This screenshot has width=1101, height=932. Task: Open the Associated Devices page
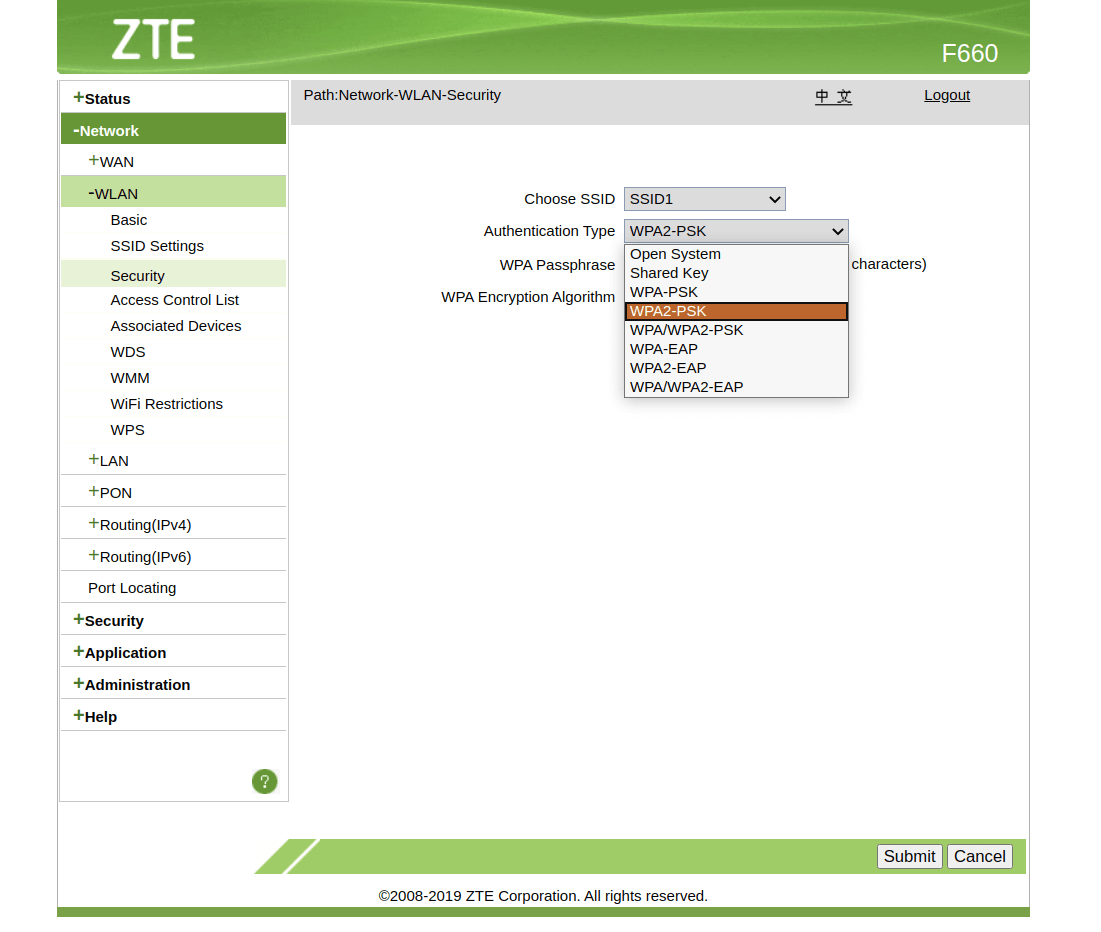(x=176, y=326)
